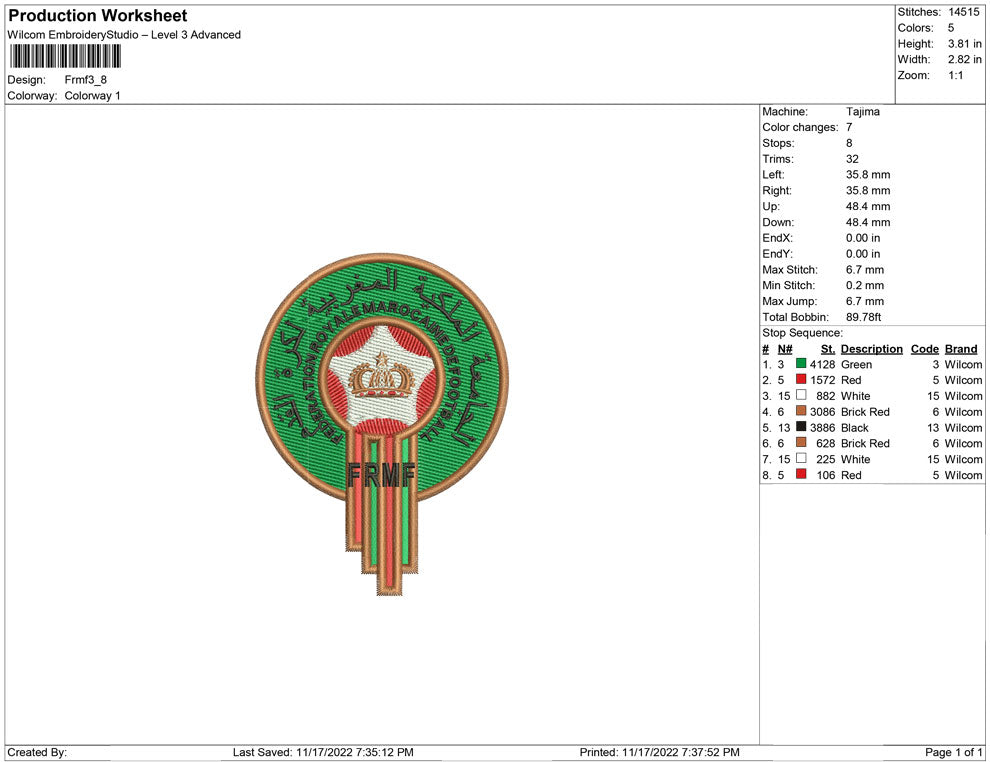Click 'Wilcom EmbroideryStudio – Level 3 Advanced' text

[x=124, y=35]
